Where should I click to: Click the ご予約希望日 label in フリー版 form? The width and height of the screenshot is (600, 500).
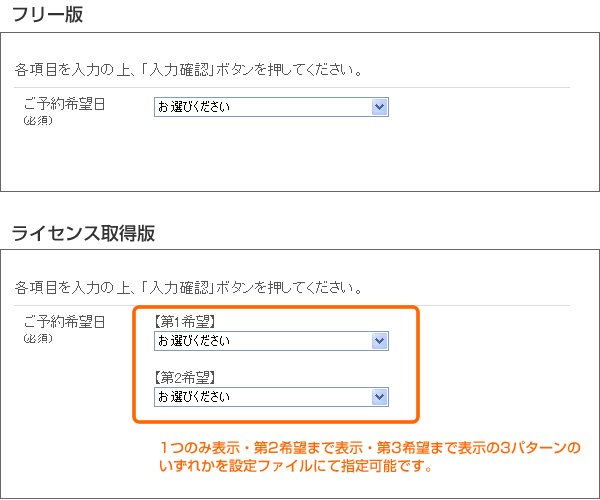pos(64,104)
